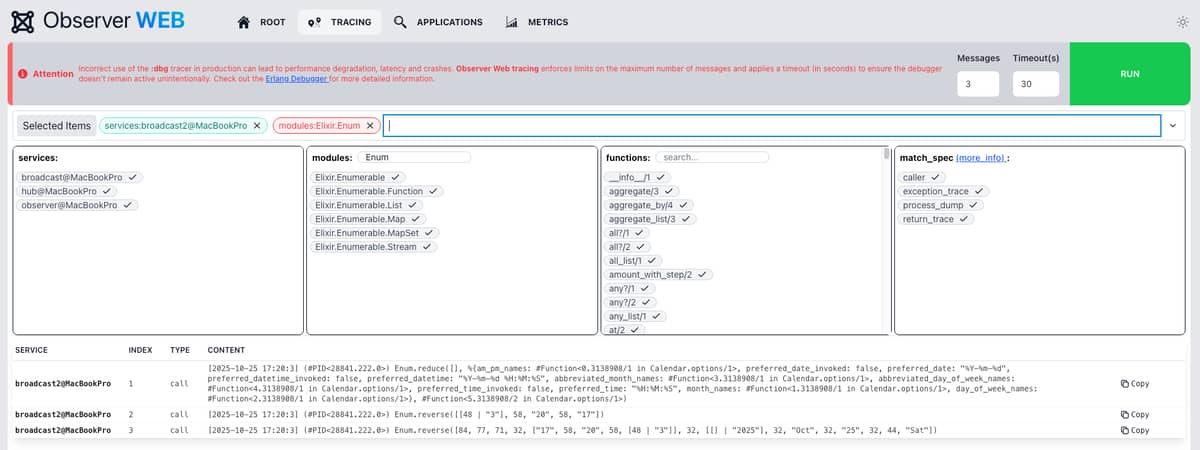This screenshot has width=1200, height=450.
Task: Open the match_spec more_info link
Action: (980, 158)
